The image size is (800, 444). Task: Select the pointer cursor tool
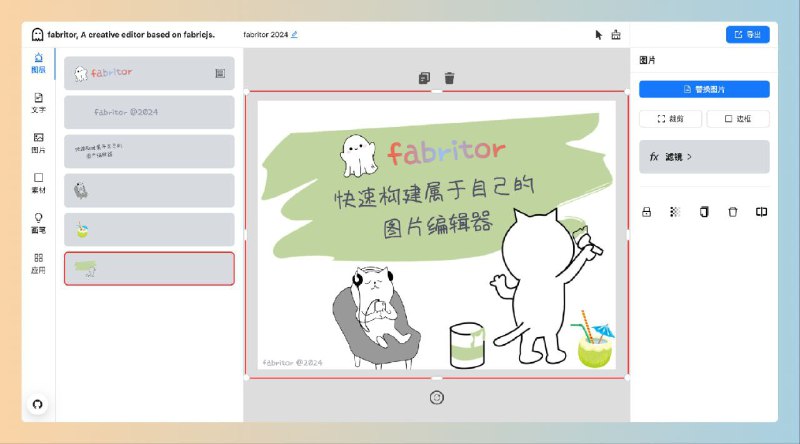(x=599, y=35)
